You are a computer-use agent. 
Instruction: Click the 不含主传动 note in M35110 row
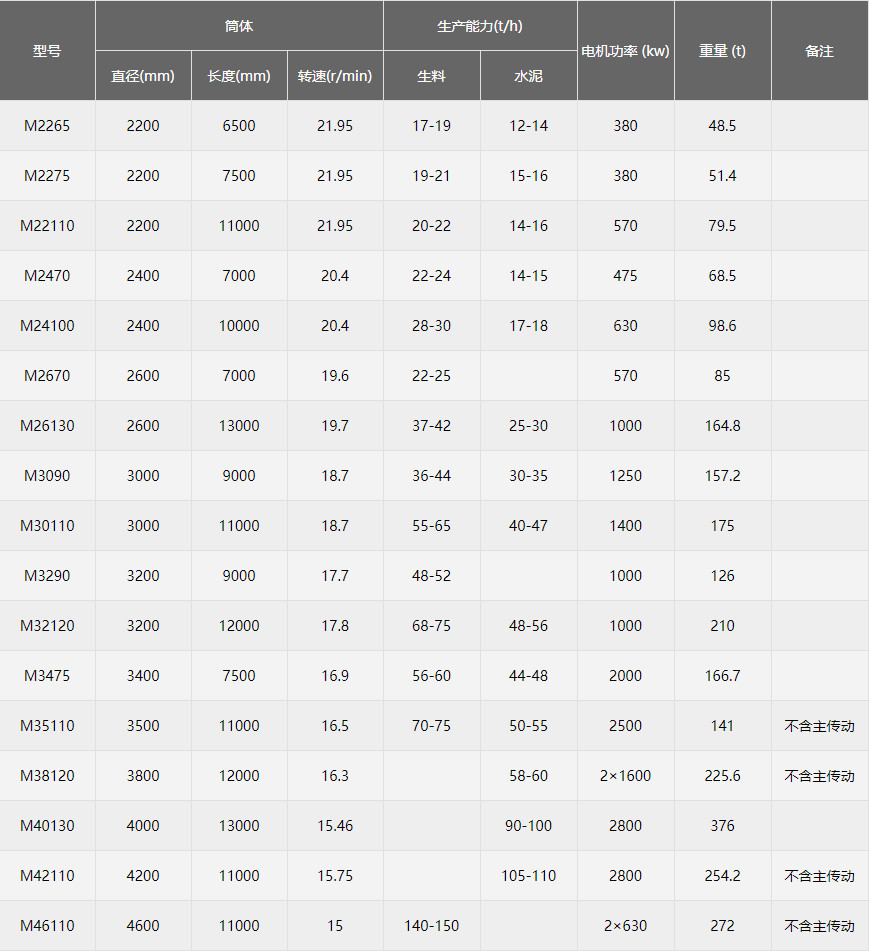[x=819, y=726]
